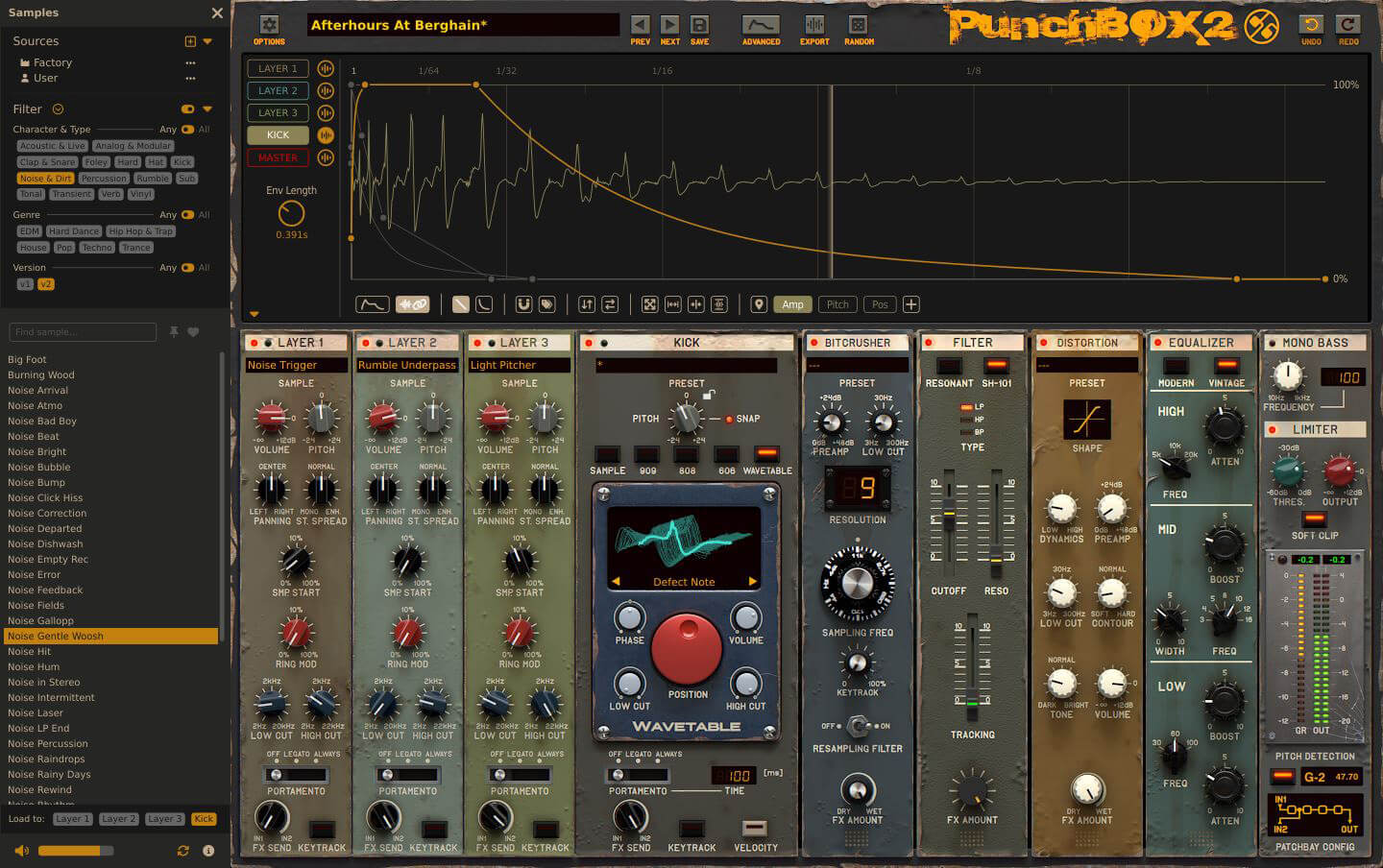Click the location pin icon in envelope toolbar
Screen dimensions: 1383x868
[x=759, y=304]
